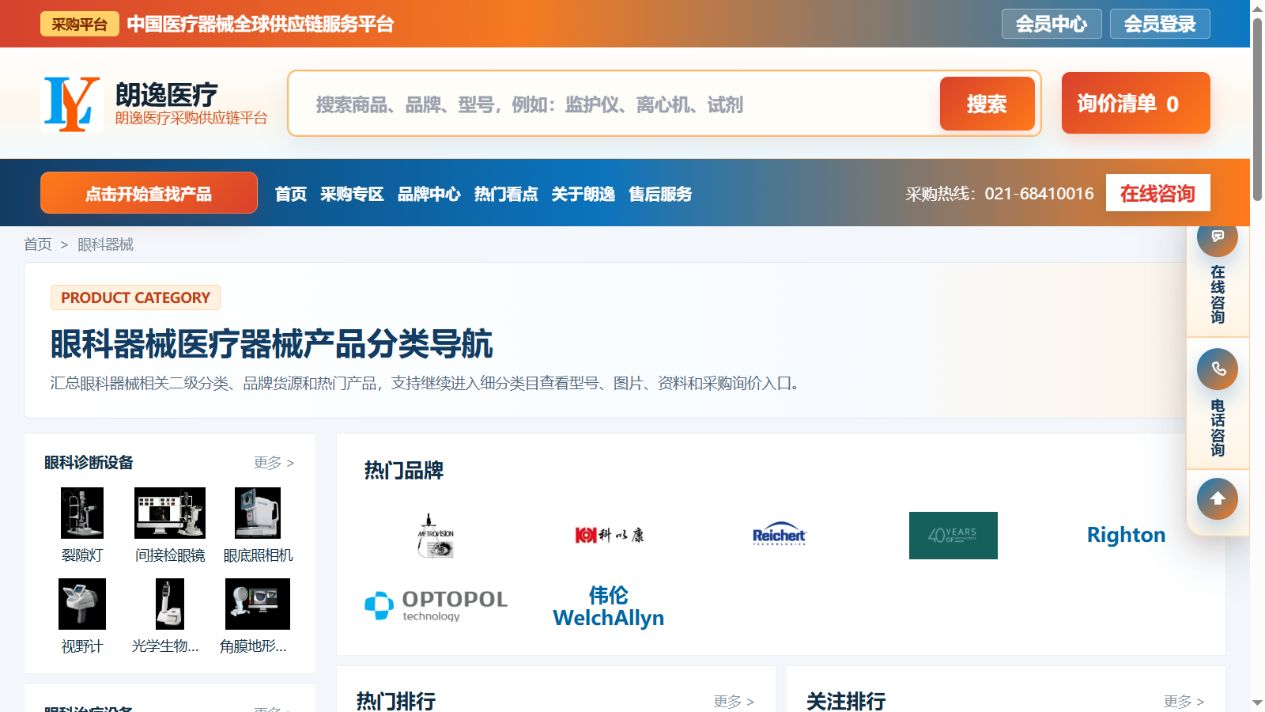1265x712 pixels.
Task: Click the 朗逸医疗 LYL logo icon
Action: click(72, 104)
